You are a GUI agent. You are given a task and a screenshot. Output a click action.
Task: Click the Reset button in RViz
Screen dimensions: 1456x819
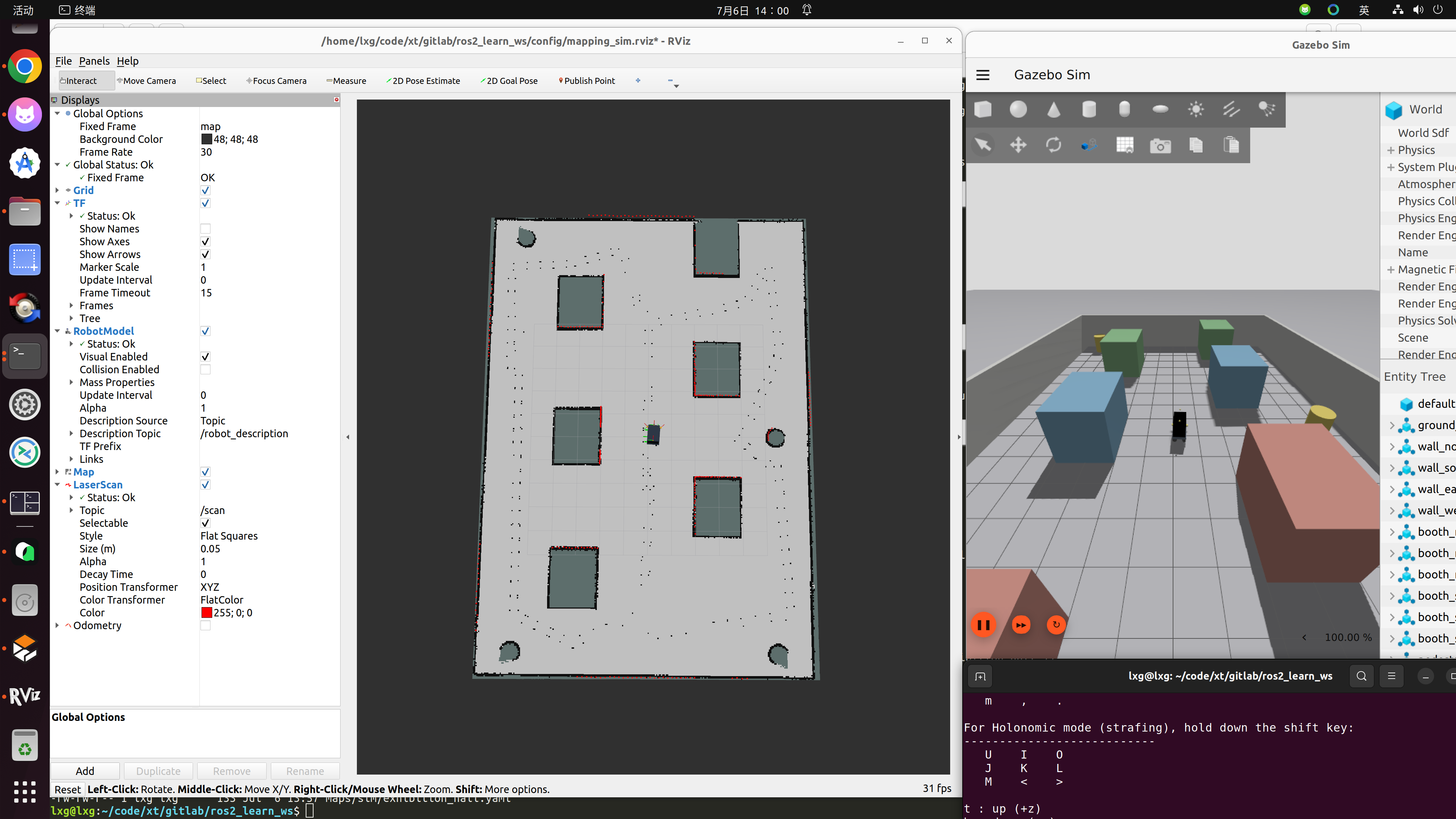67,789
